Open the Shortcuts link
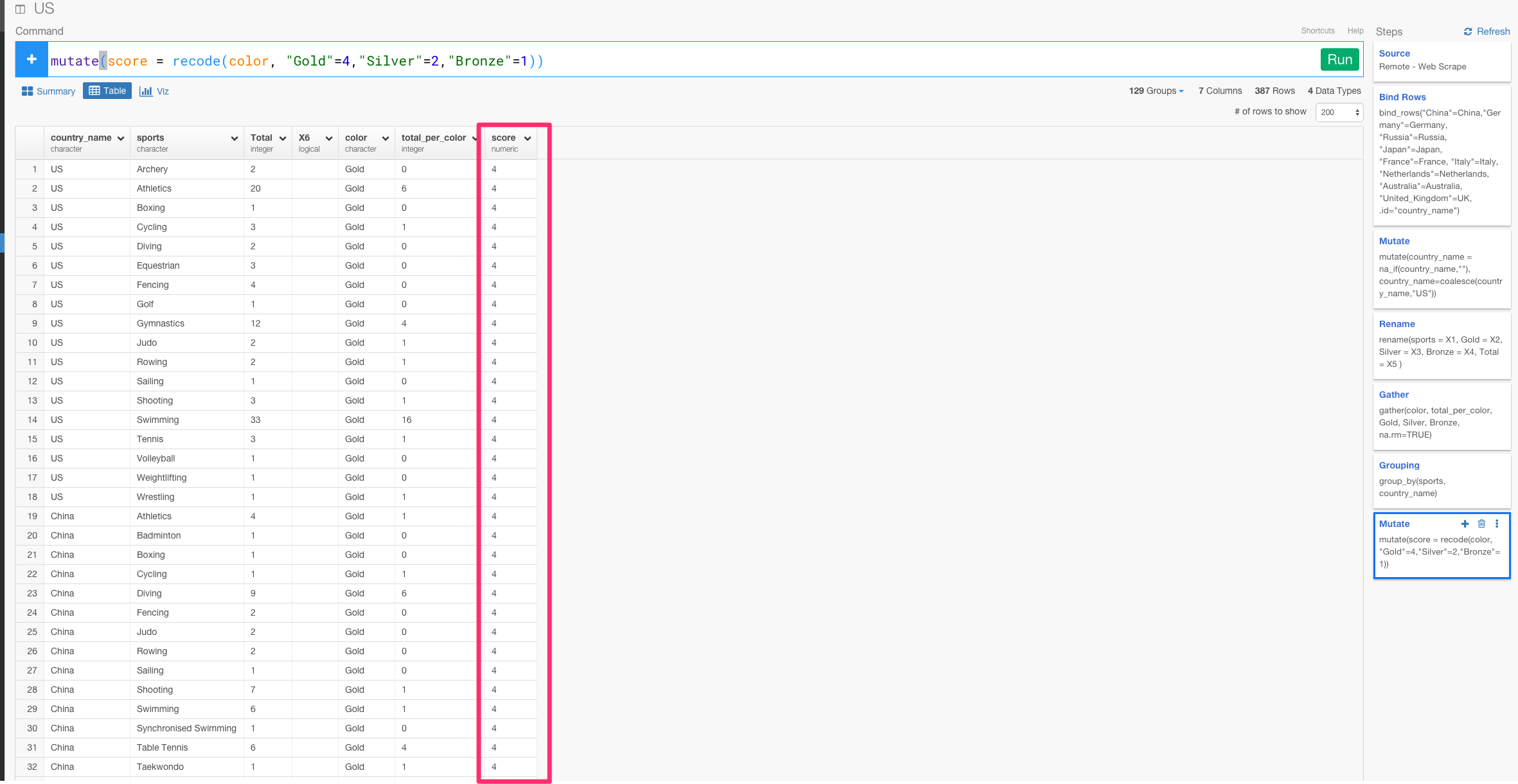The image size is (1518, 784). pos(1317,31)
